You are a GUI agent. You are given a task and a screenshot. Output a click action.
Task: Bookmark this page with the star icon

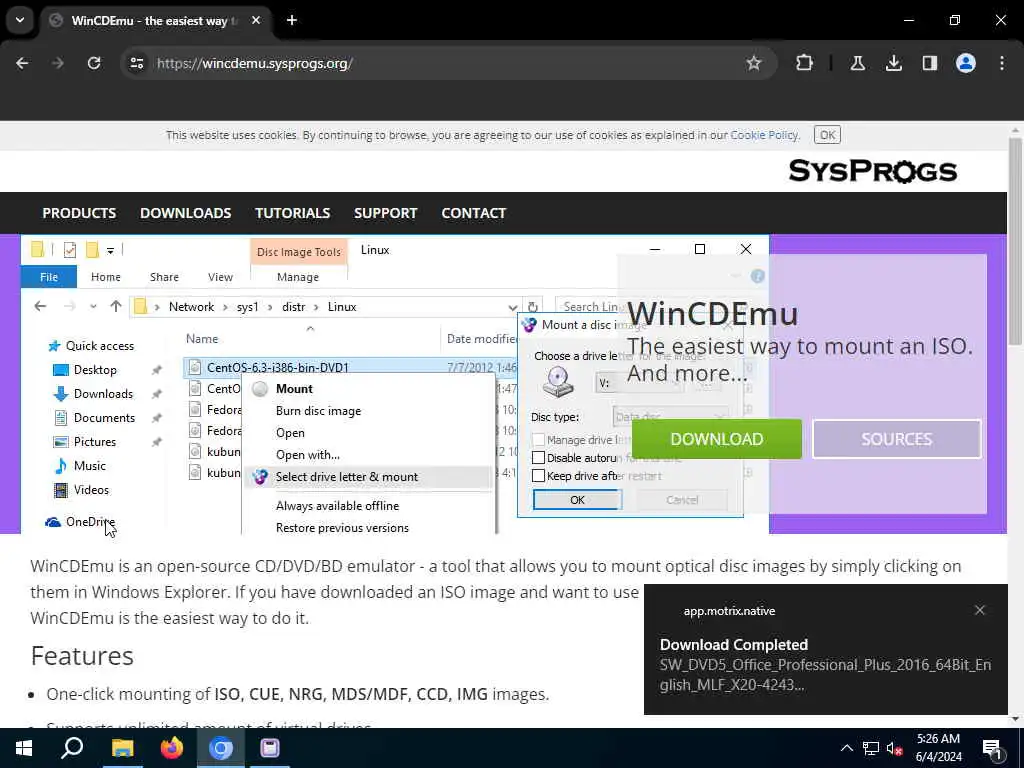click(x=754, y=63)
